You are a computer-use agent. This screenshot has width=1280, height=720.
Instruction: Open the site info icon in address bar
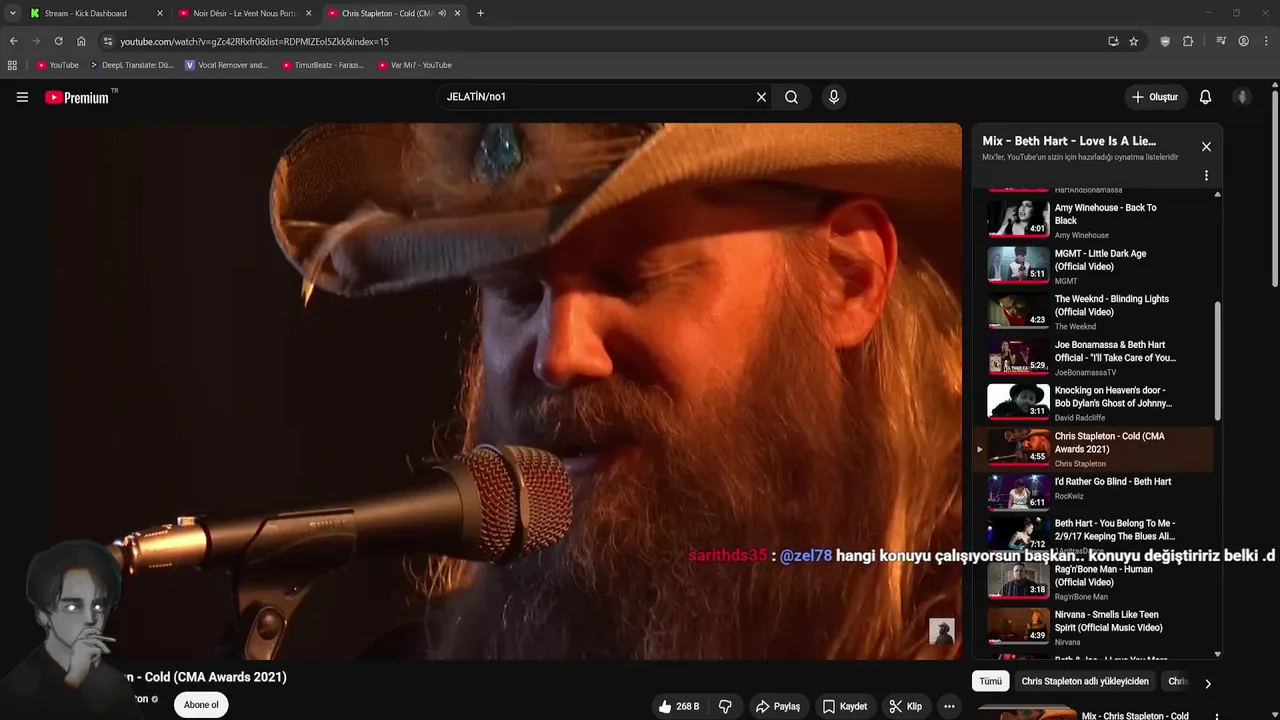tap(108, 41)
